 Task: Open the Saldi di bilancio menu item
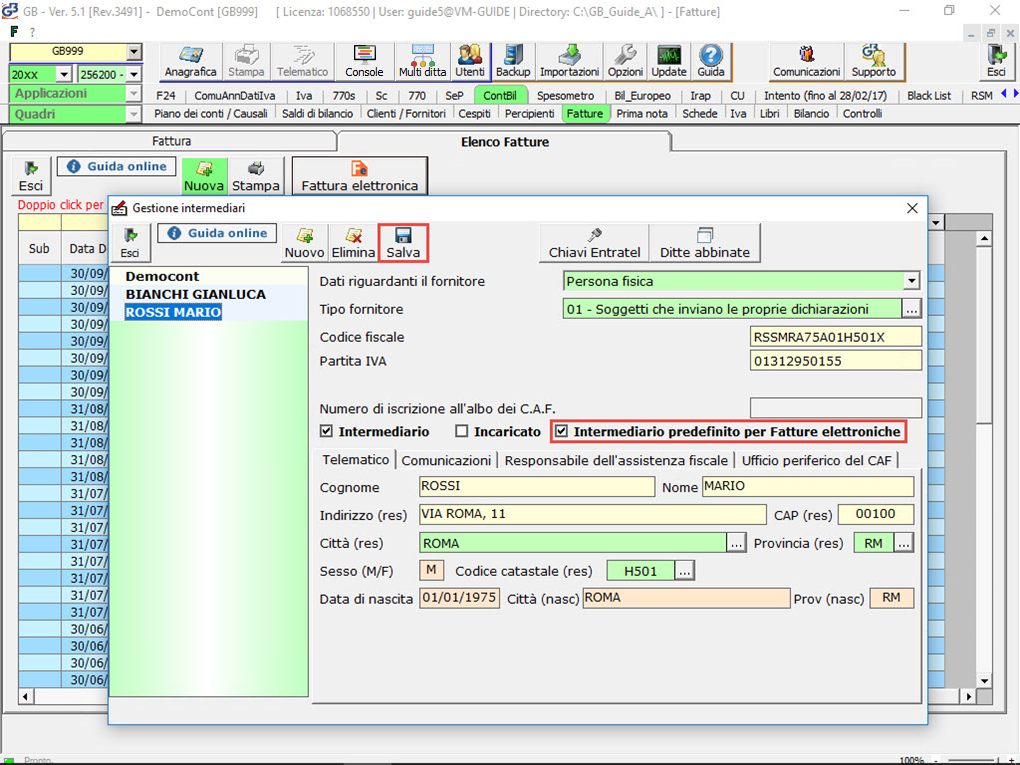point(317,114)
